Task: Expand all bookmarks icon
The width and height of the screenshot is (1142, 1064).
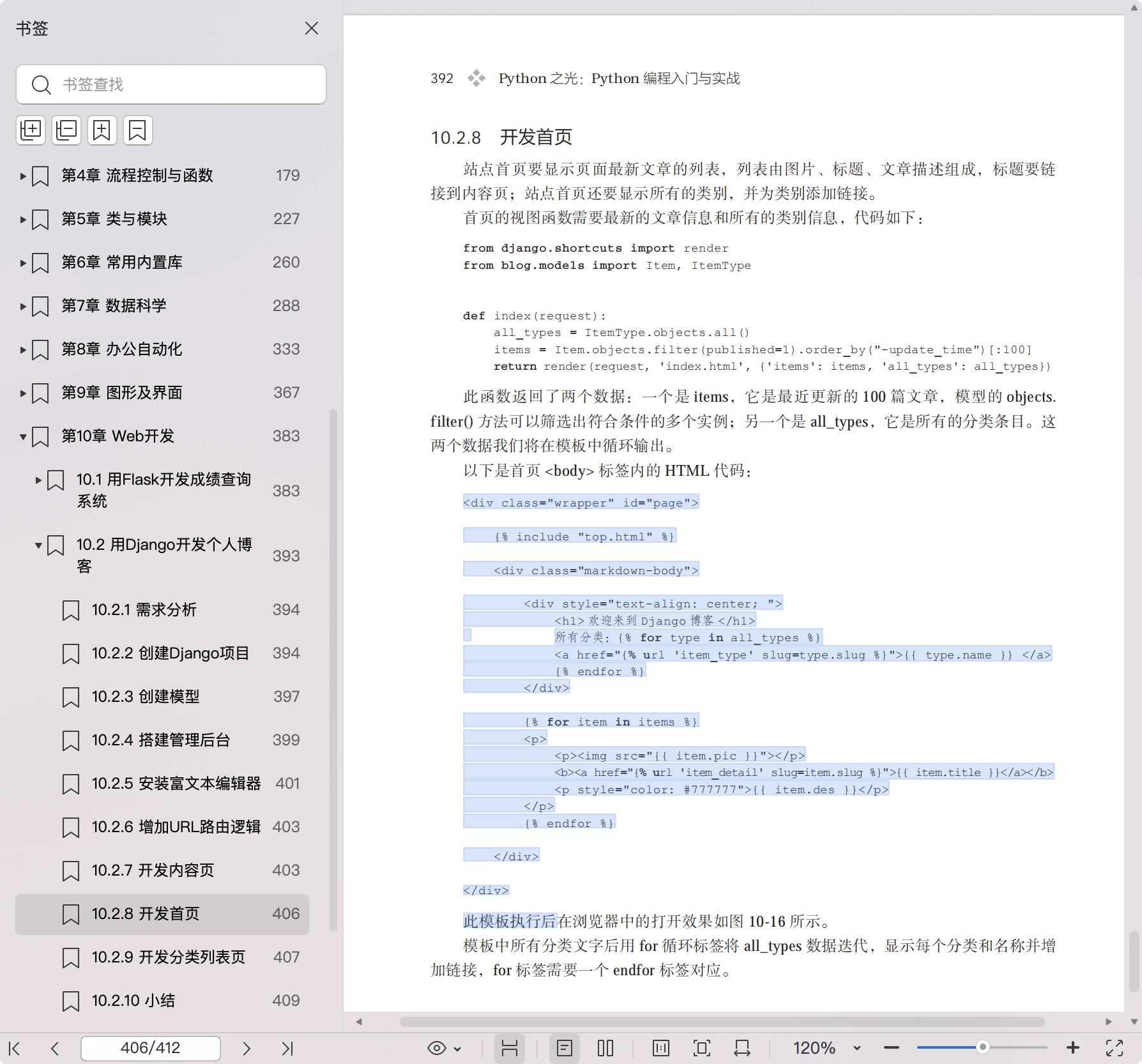Action: [31, 130]
